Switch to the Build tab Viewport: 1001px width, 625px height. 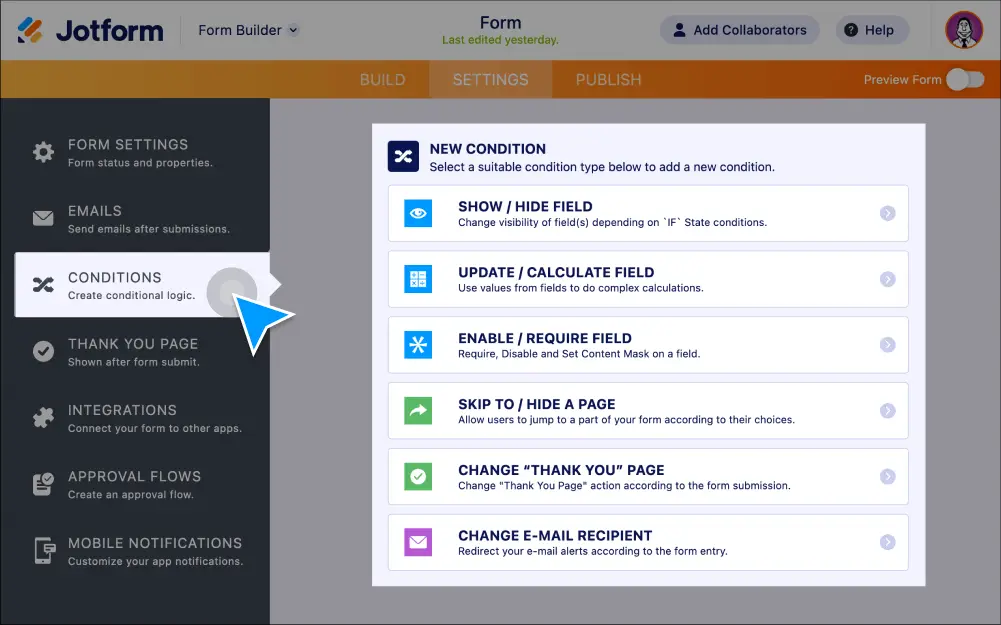[382, 80]
